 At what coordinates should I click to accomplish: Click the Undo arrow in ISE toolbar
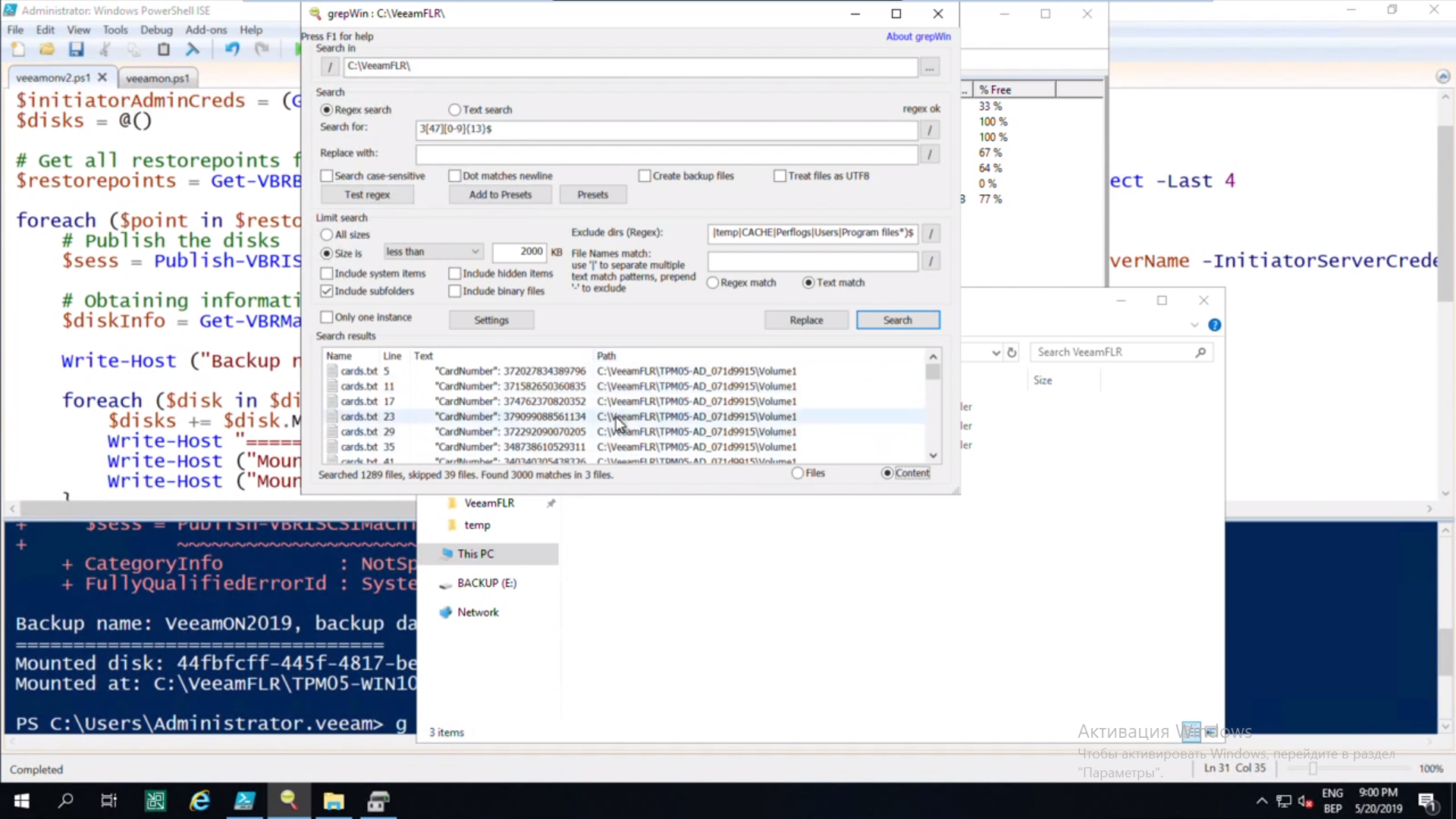(x=232, y=50)
